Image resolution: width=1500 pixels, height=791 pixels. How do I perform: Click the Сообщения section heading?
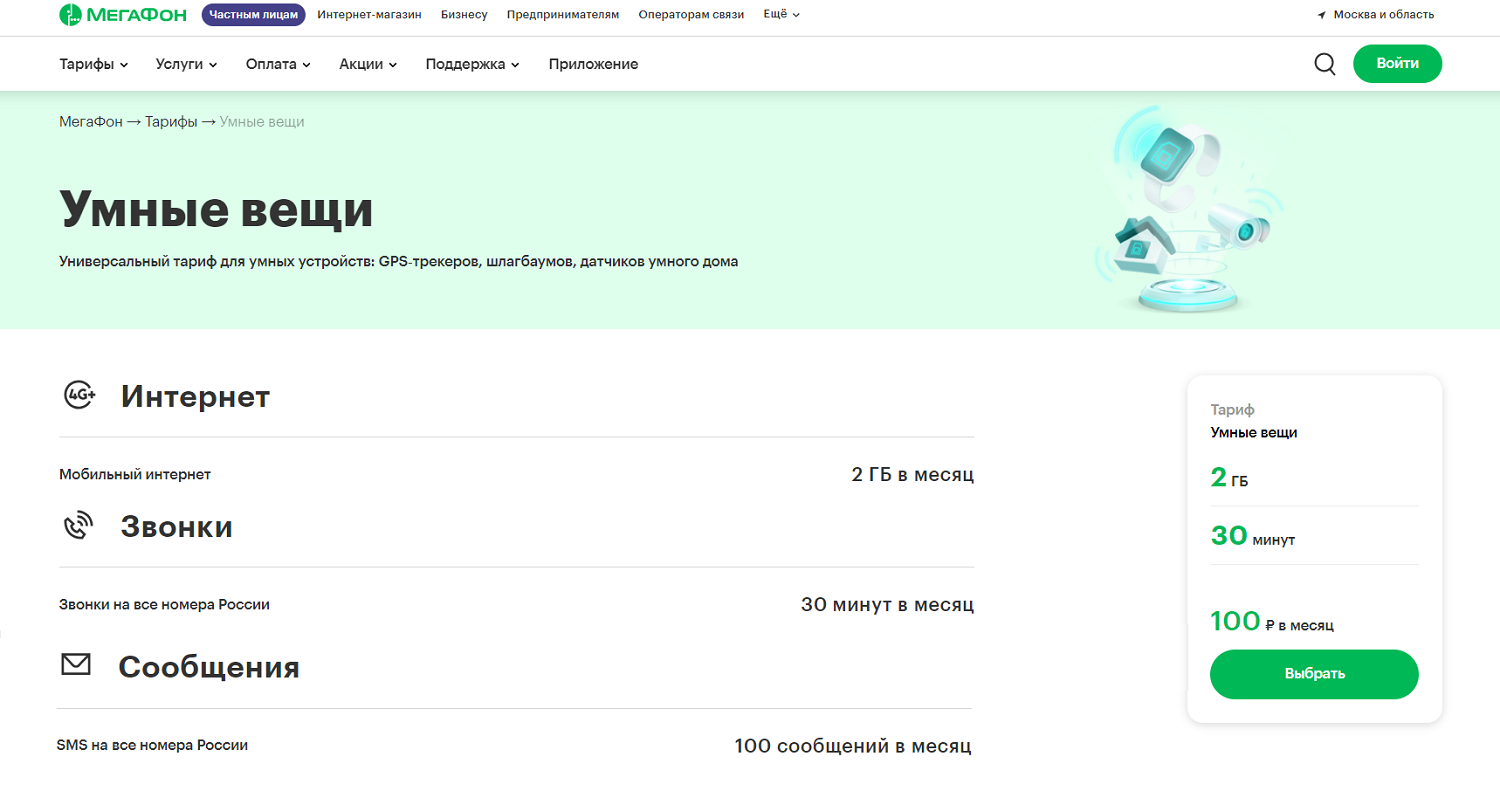209,667
